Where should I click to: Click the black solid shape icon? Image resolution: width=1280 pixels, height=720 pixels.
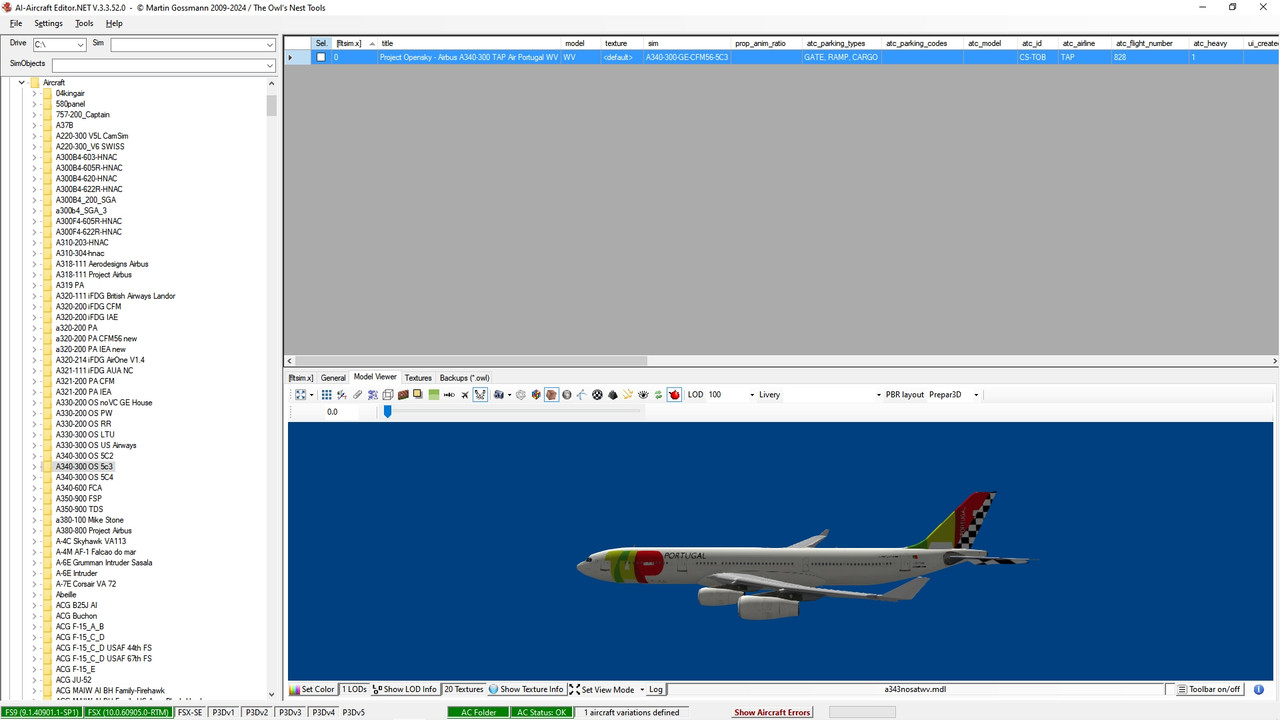613,394
